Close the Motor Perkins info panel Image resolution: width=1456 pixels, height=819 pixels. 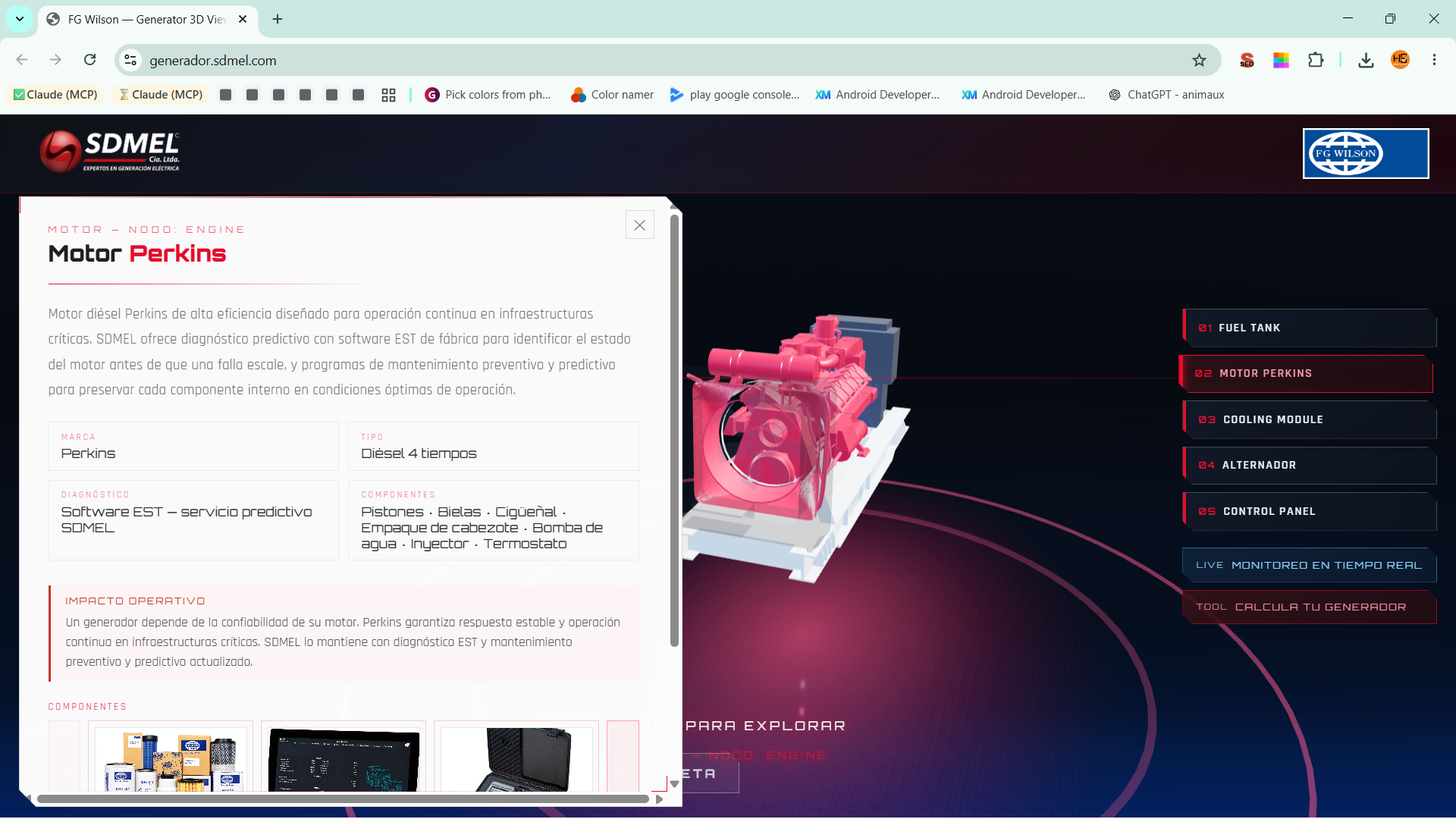[639, 225]
